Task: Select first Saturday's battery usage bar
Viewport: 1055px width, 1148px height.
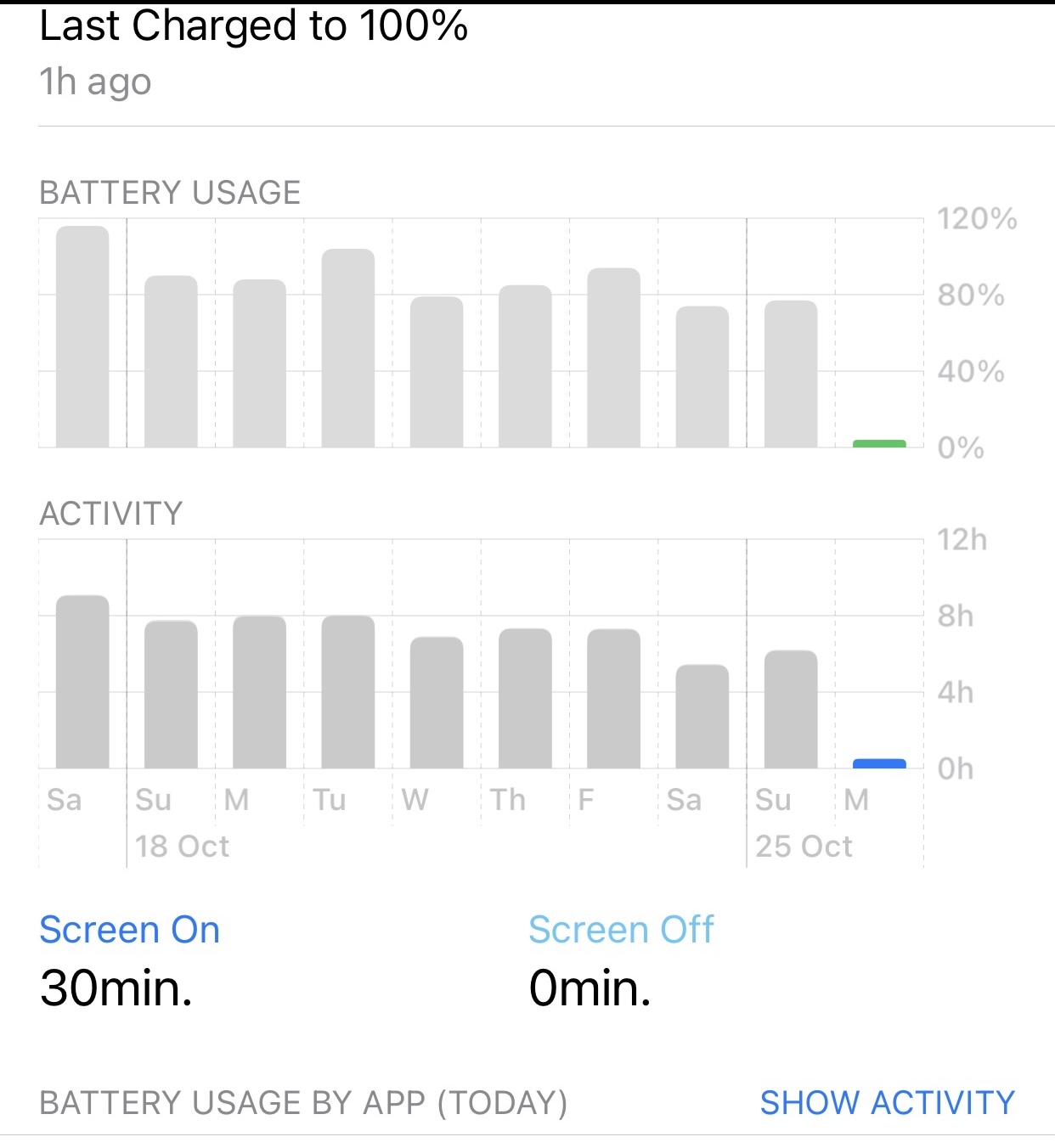Action: tap(82, 336)
